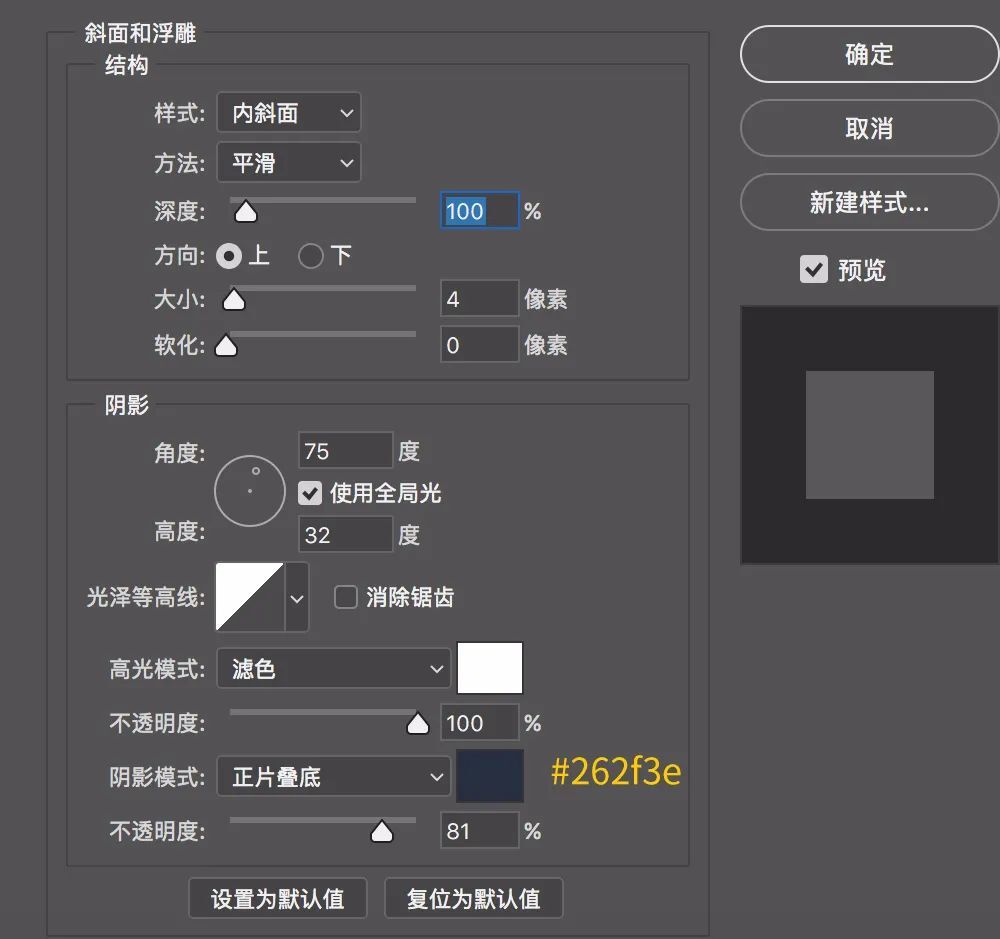Screen dimensions: 1000x939
Task: Expand the 阴影模式 dropdown showing 正片叠底
Action: click(333, 777)
